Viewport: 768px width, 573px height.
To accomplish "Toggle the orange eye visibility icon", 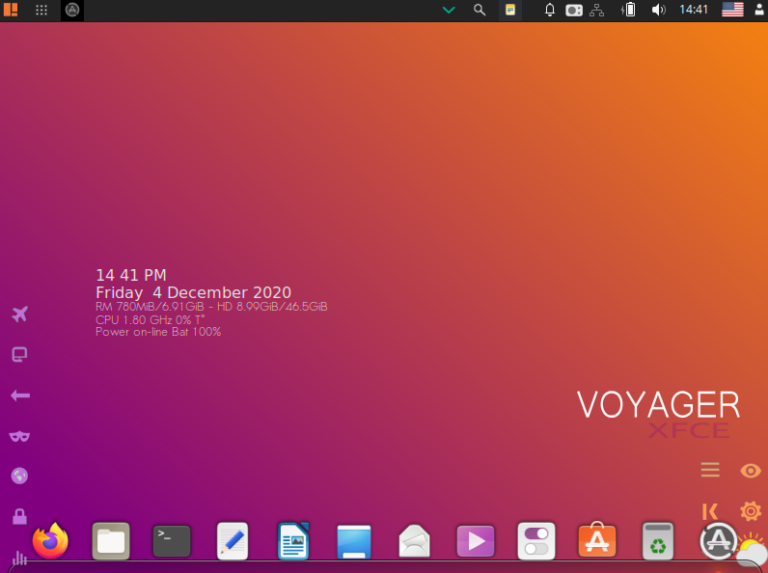I will coord(750,471).
